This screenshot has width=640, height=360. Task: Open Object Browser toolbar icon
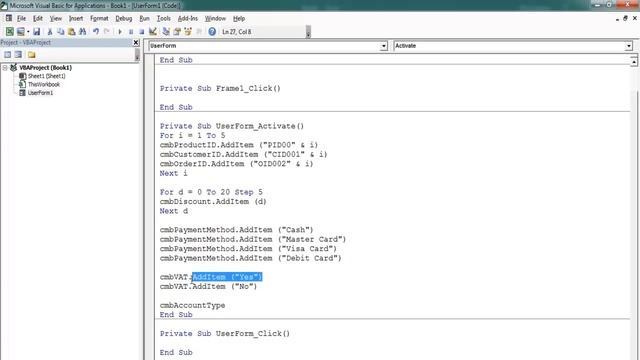click(x=188, y=31)
